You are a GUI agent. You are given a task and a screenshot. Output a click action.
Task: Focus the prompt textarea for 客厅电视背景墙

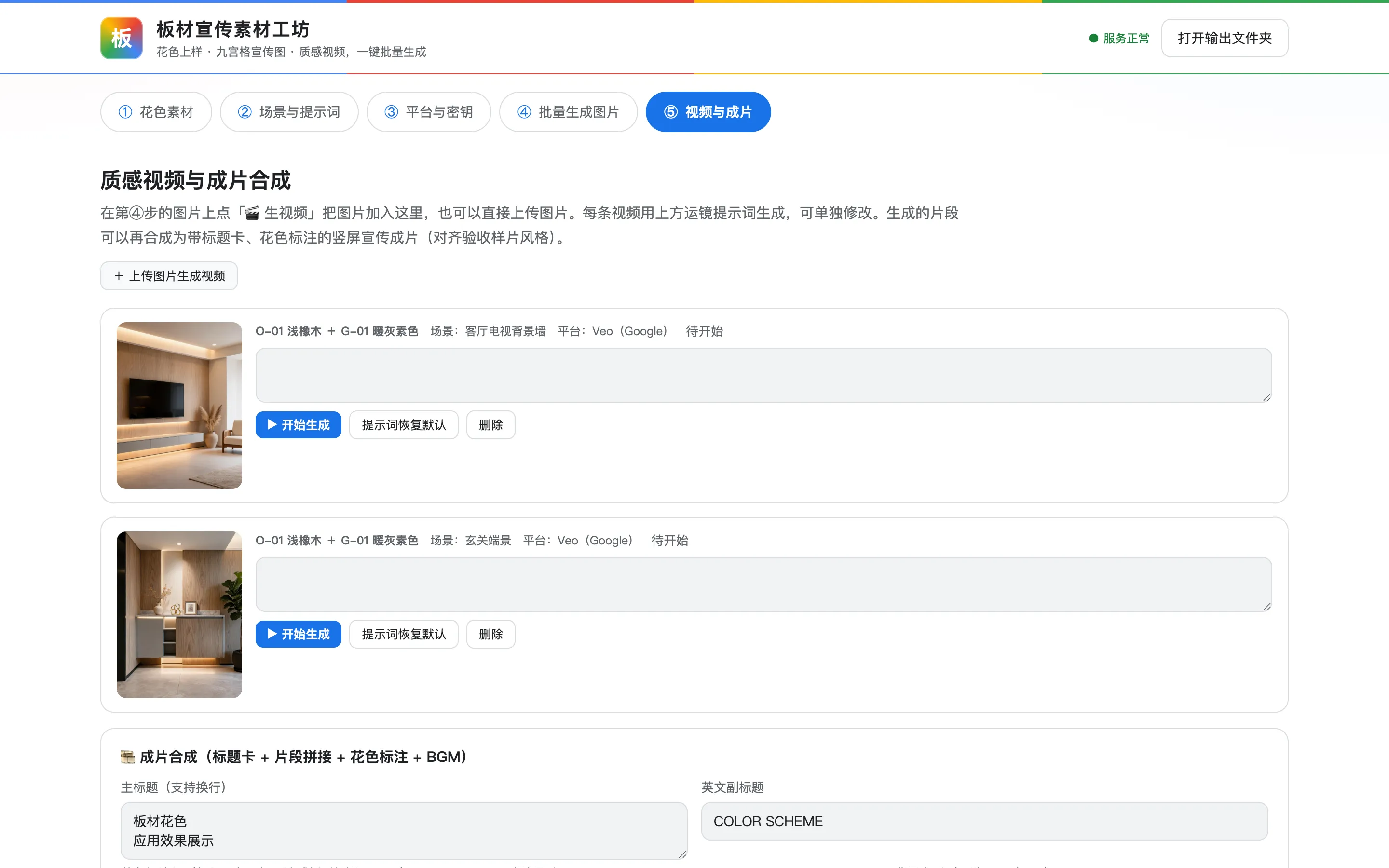pos(763,375)
